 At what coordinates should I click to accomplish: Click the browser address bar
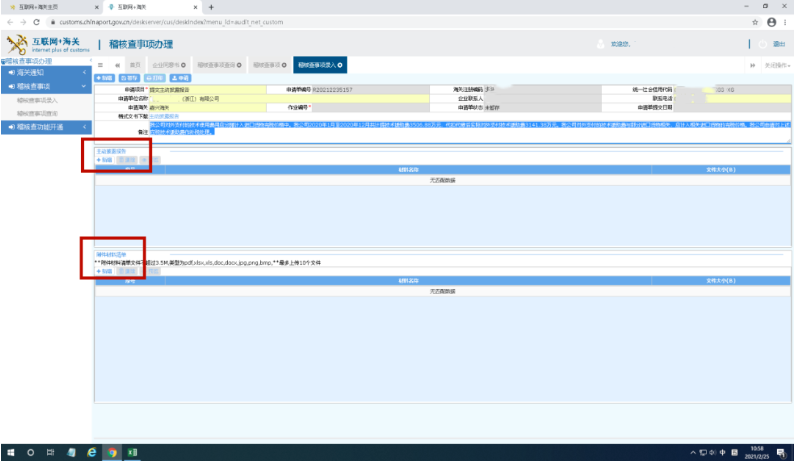[x=395, y=22]
